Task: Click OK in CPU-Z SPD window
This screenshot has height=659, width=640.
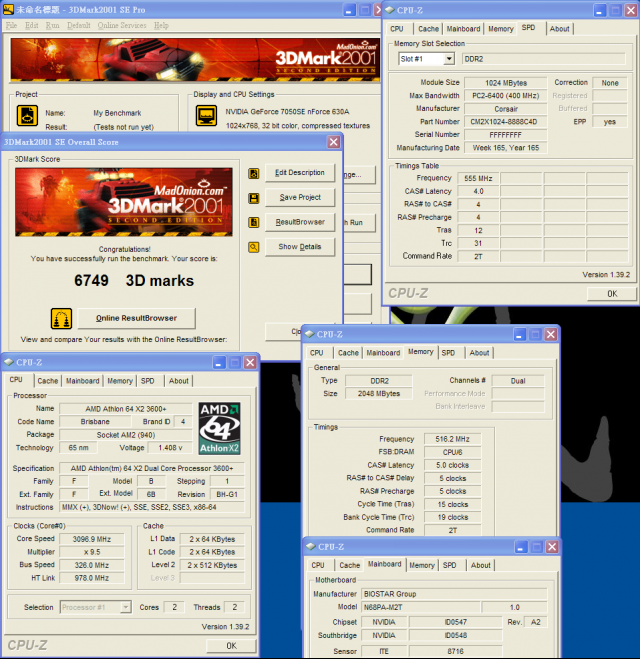Action: [x=612, y=294]
